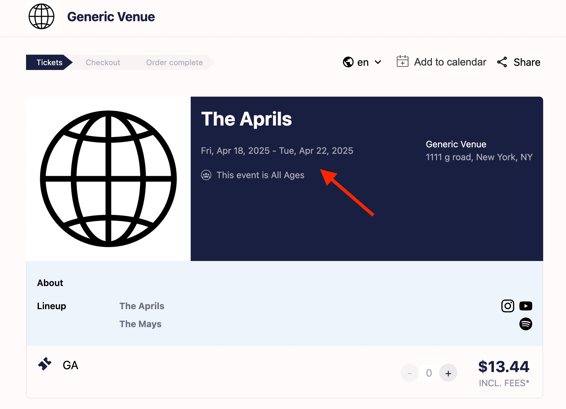Open the YouTube icon link
The image size is (566, 409).
pyautogui.click(x=526, y=306)
